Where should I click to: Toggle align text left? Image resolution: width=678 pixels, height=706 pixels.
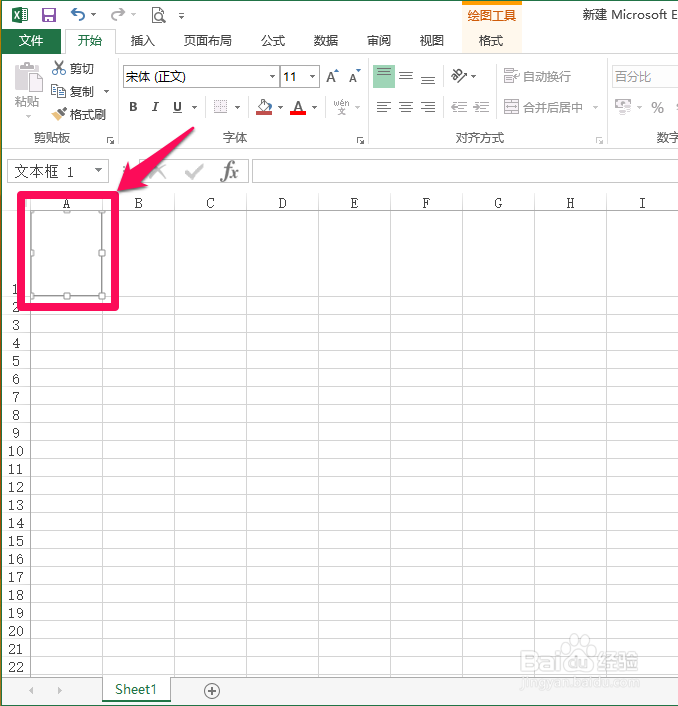coord(384,107)
